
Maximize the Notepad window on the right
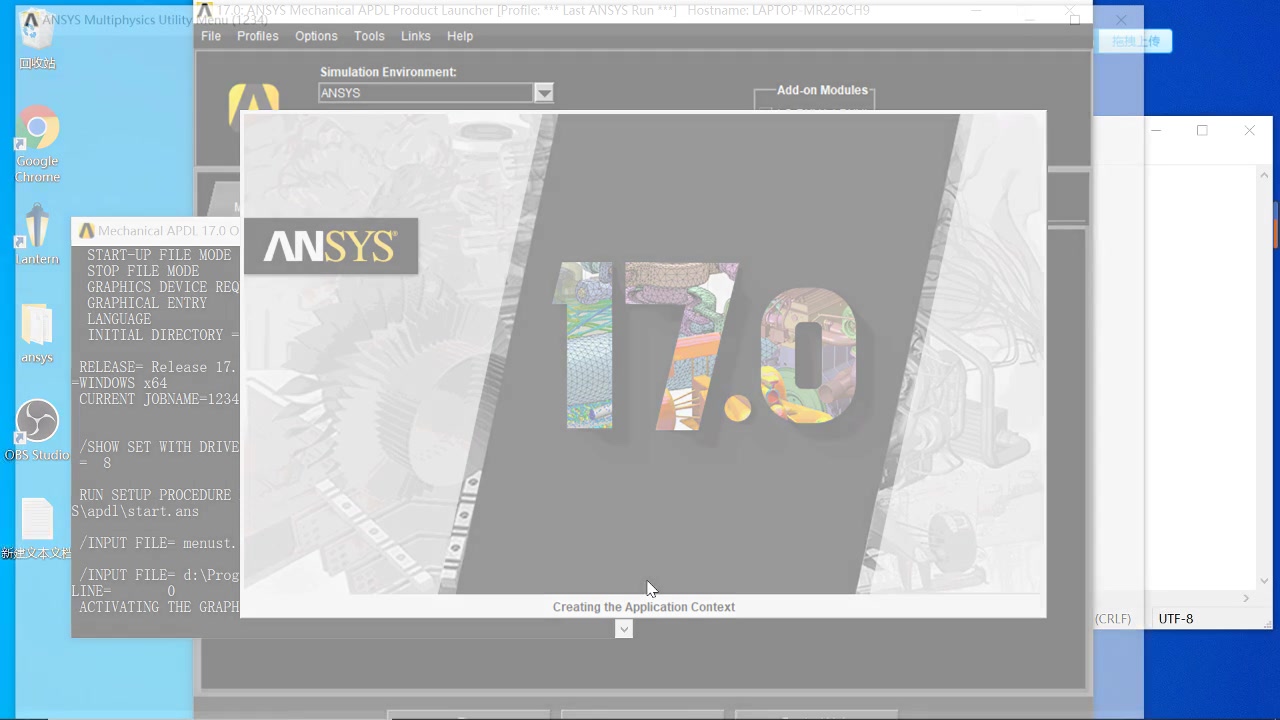1202,130
